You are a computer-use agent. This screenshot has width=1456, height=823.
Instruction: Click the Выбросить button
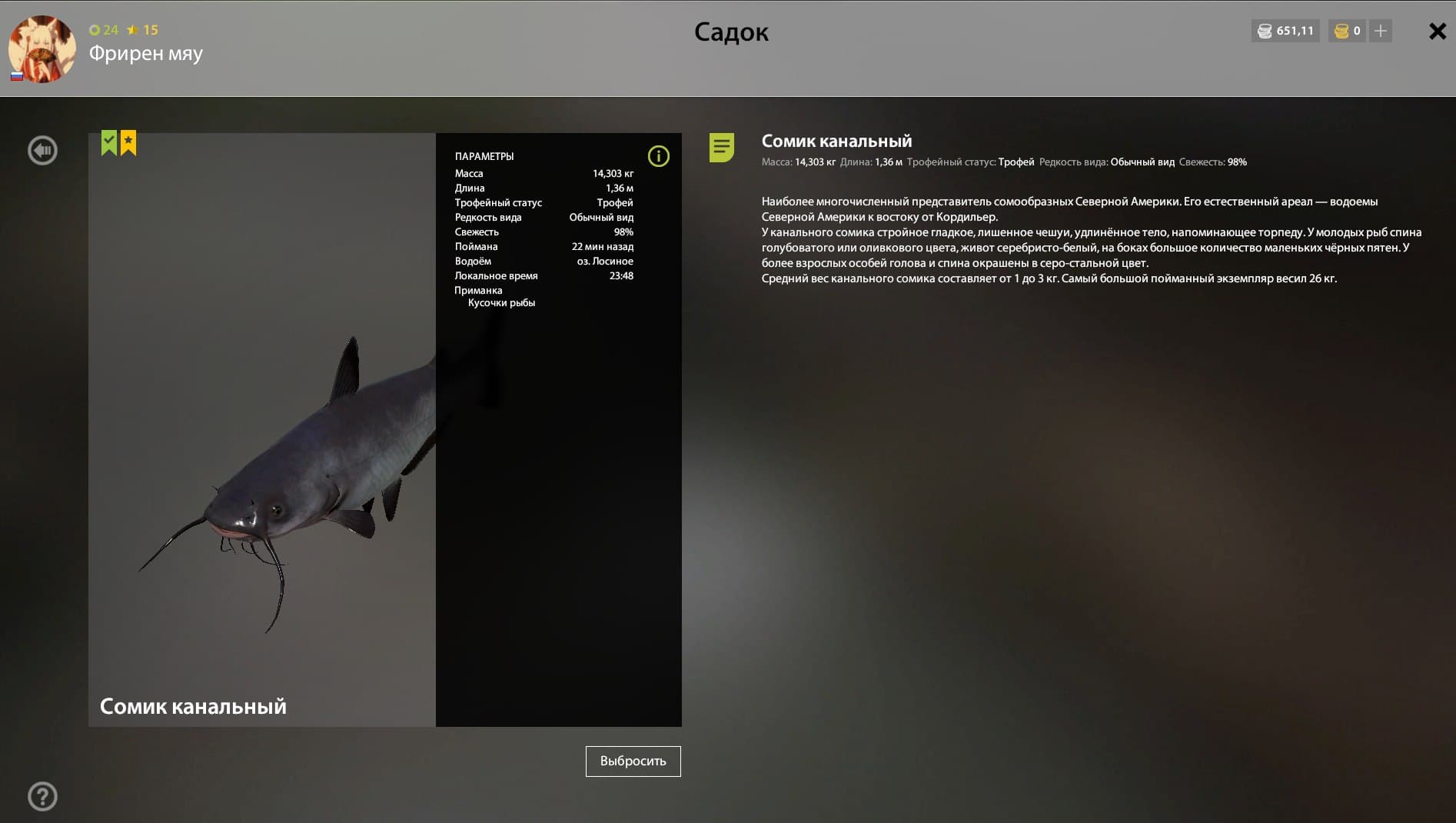pyautogui.click(x=633, y=761)
